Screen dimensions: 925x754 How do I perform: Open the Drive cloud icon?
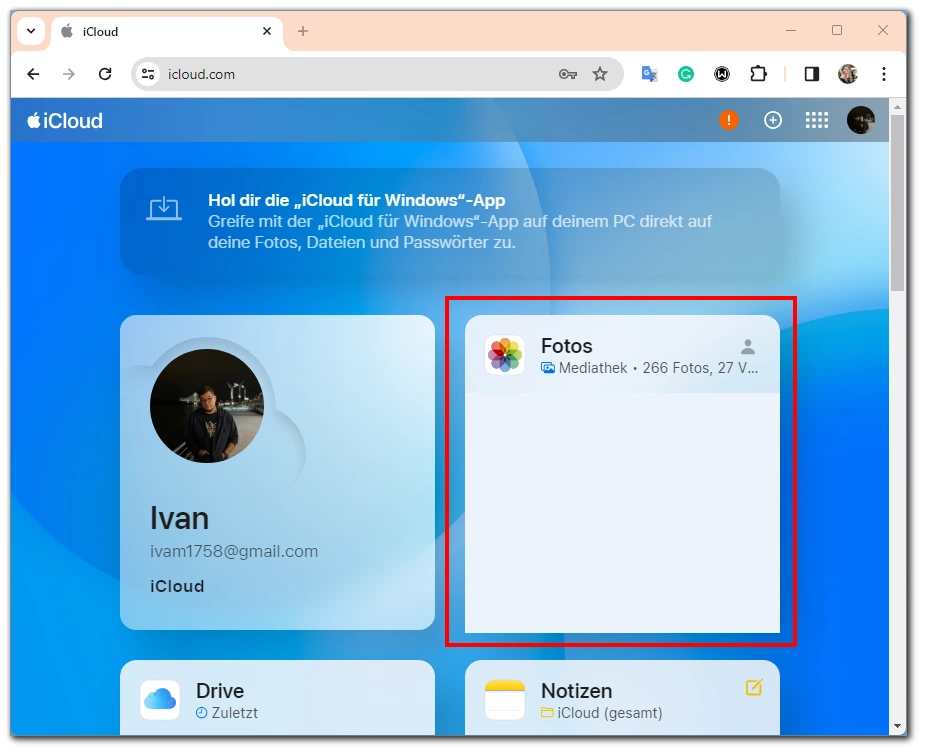click(160, 700)
